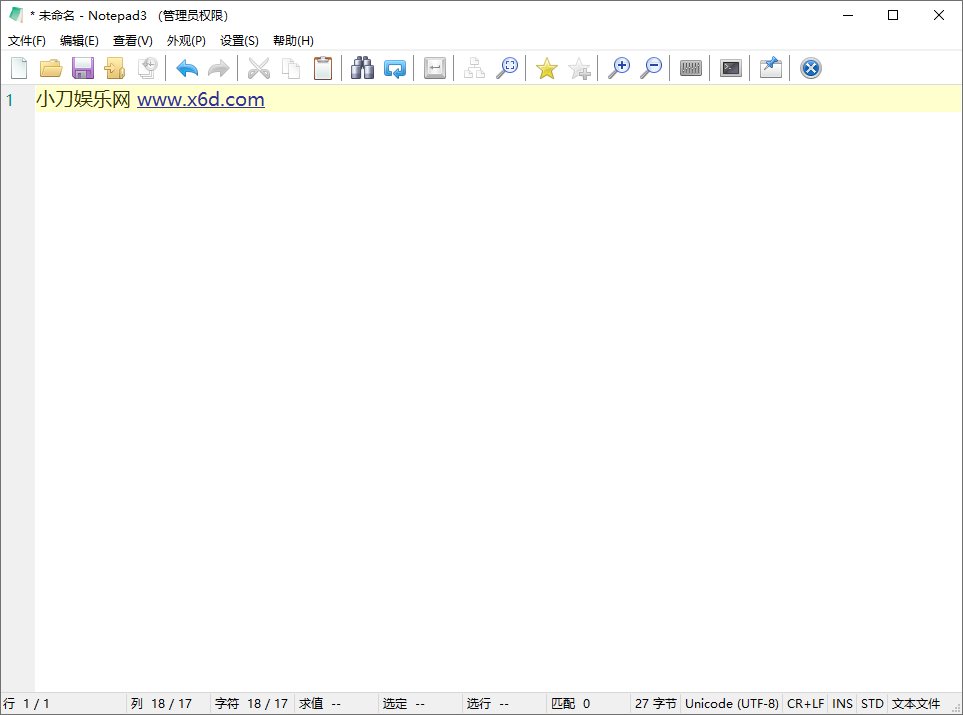
Task: Add to favorites with the yellow star icon
Action: click(x=546, y=68)
